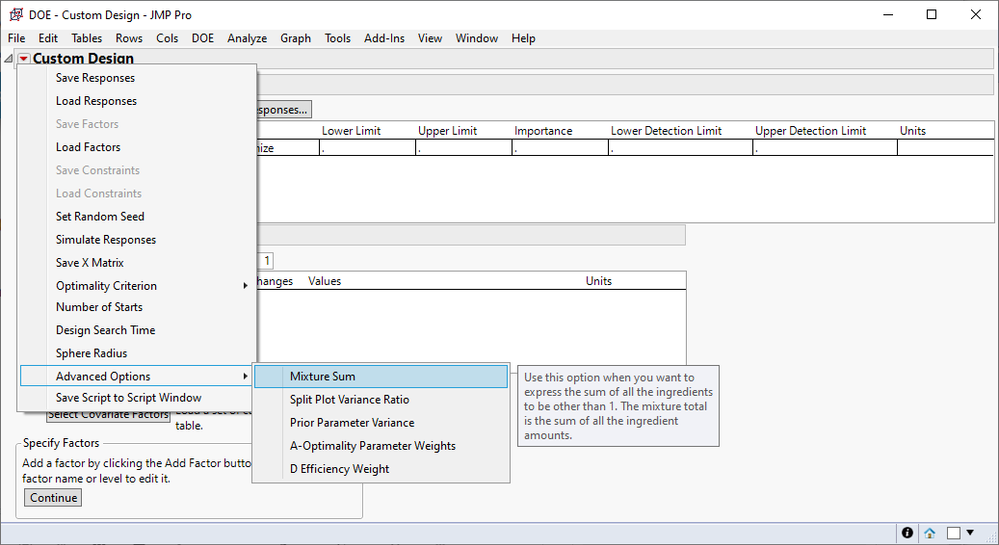Image resolution: width=999 pixels, height=545 pixels.
Task: Click the JMP app icon in title bar
Action: pyautogui.click(x=16, y=14)
